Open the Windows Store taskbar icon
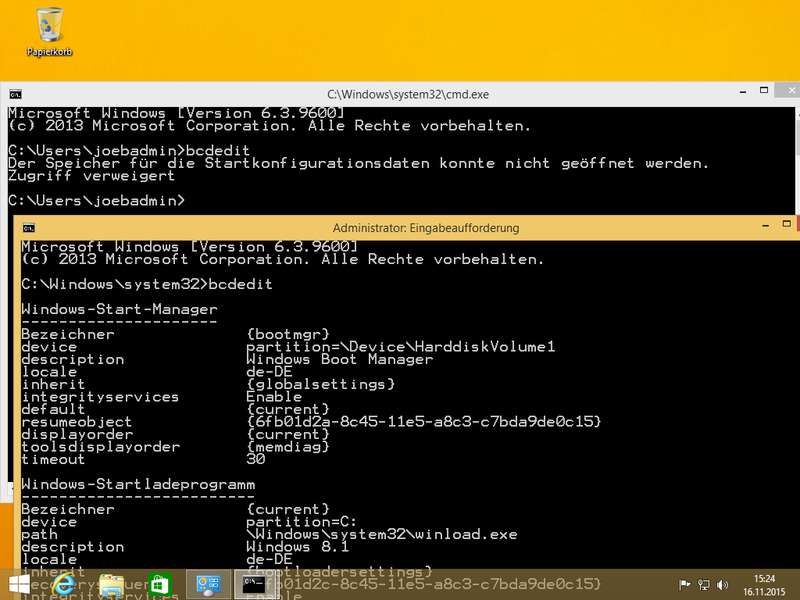 pos(159,584)
